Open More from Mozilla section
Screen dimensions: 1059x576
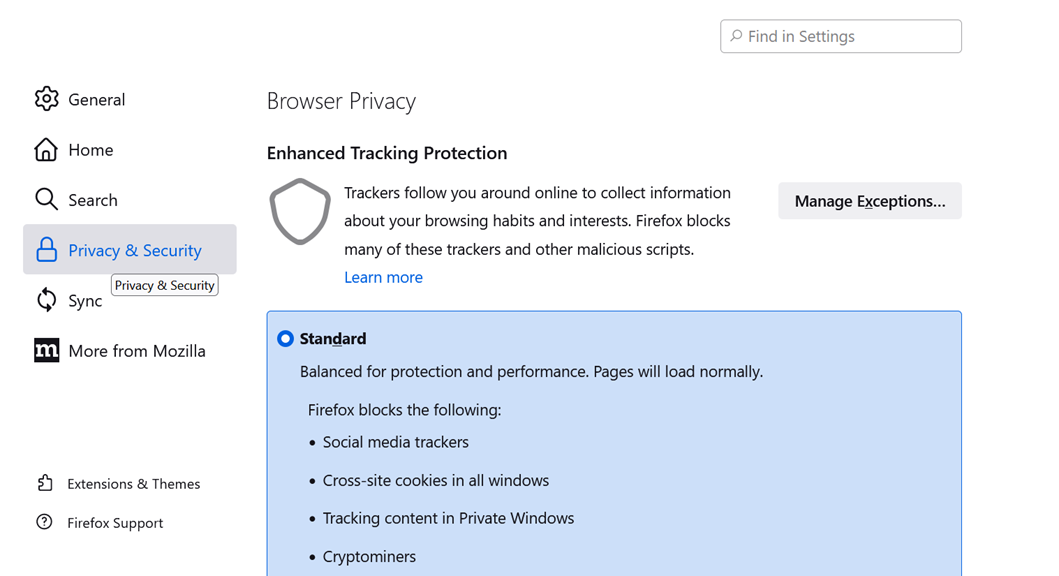(x=137, y=351)
